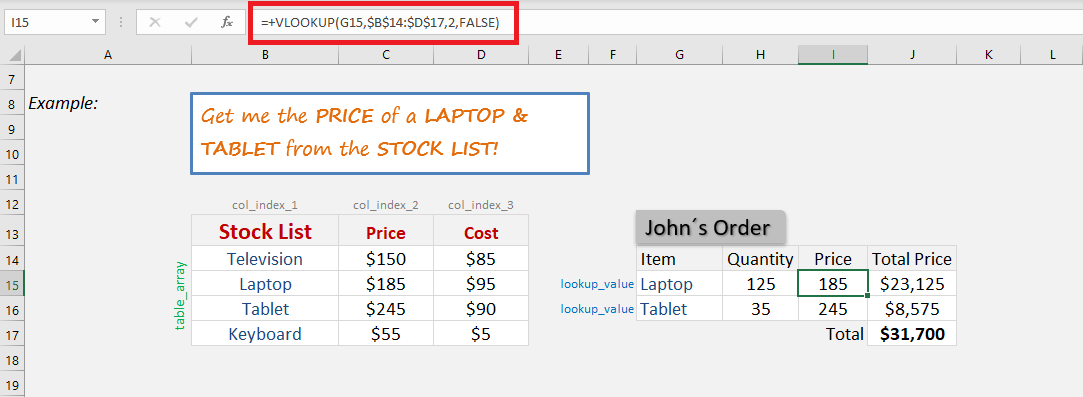Click the Select All corner triangle
This screenshot has width=1083, height=397.
12,55
